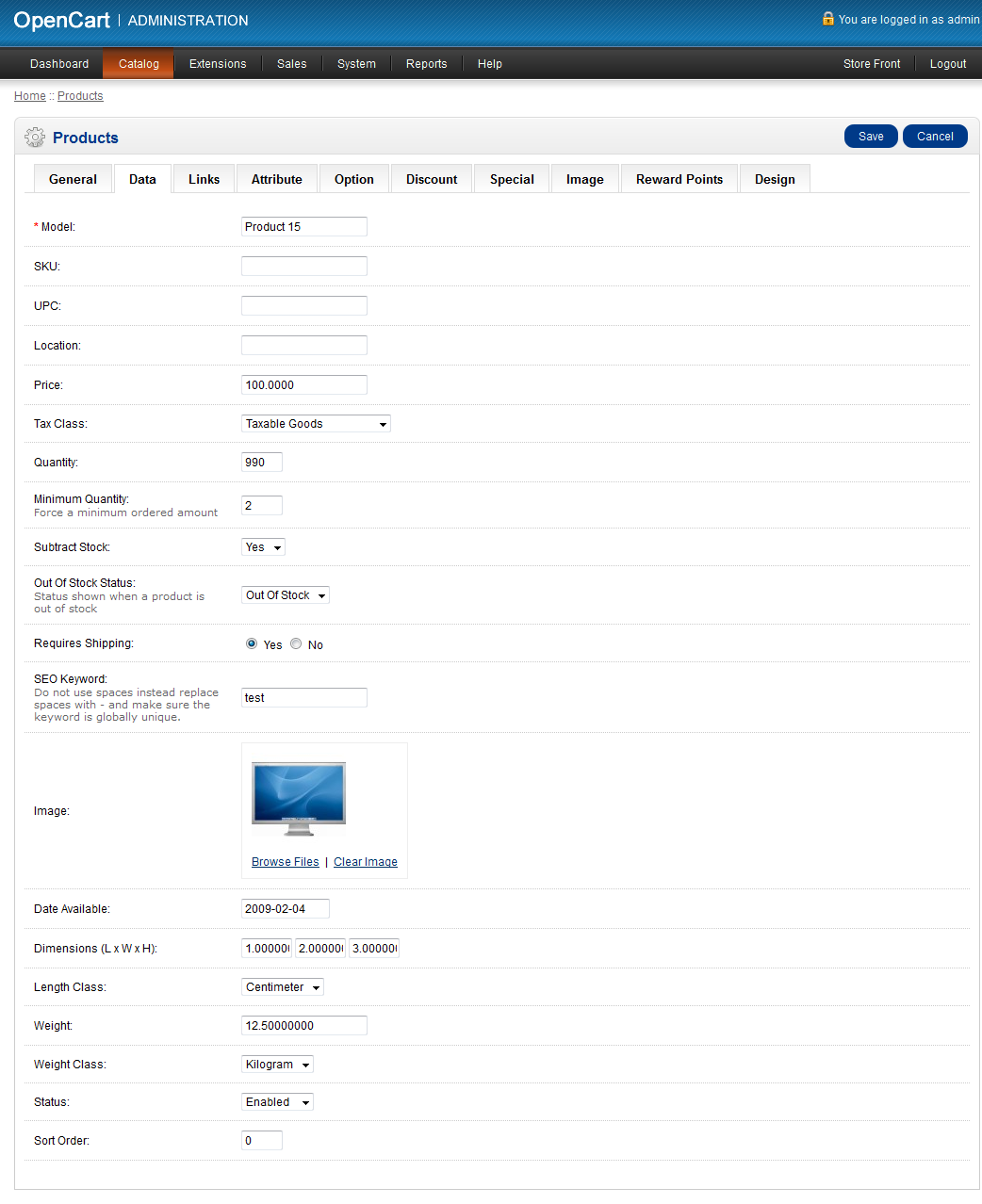Click the Date Available field
This screenshot has height=1204, width=982.
[285, 909]
